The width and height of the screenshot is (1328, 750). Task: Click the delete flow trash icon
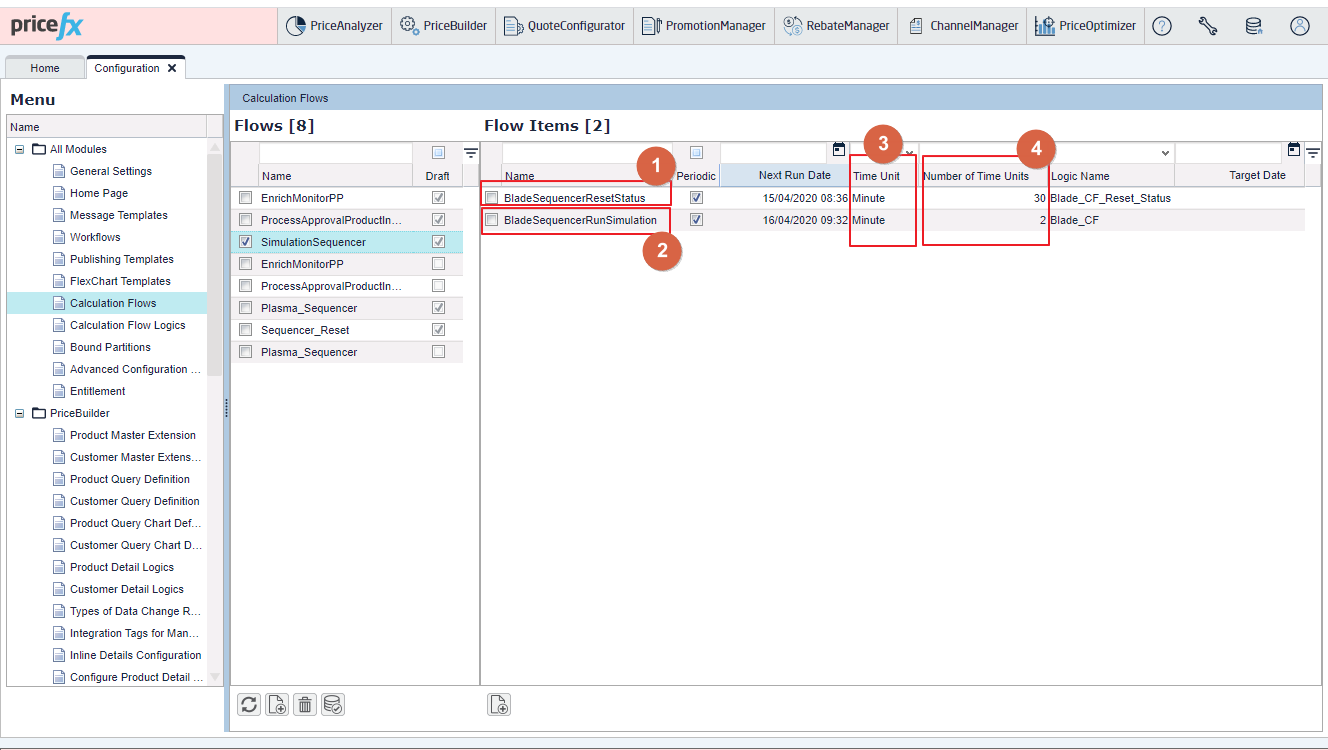coord(305,705)
